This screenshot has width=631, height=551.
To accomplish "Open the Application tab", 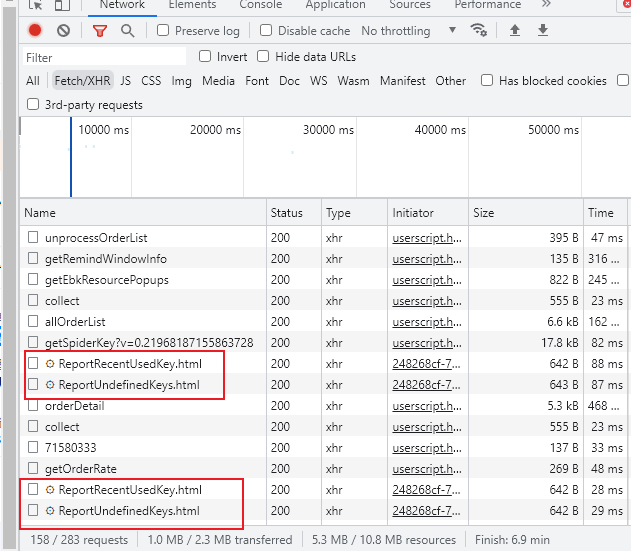I will 335,5.
